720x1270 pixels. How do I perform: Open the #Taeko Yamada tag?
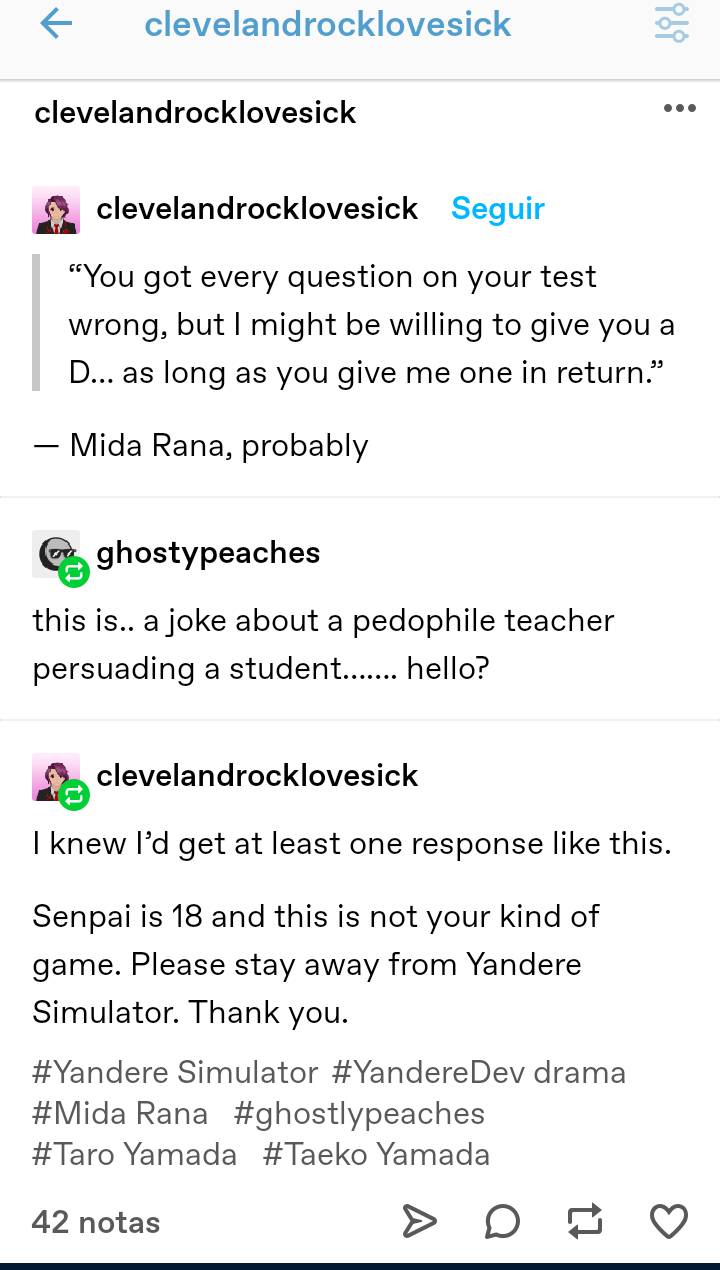(x=376, y=1154)
